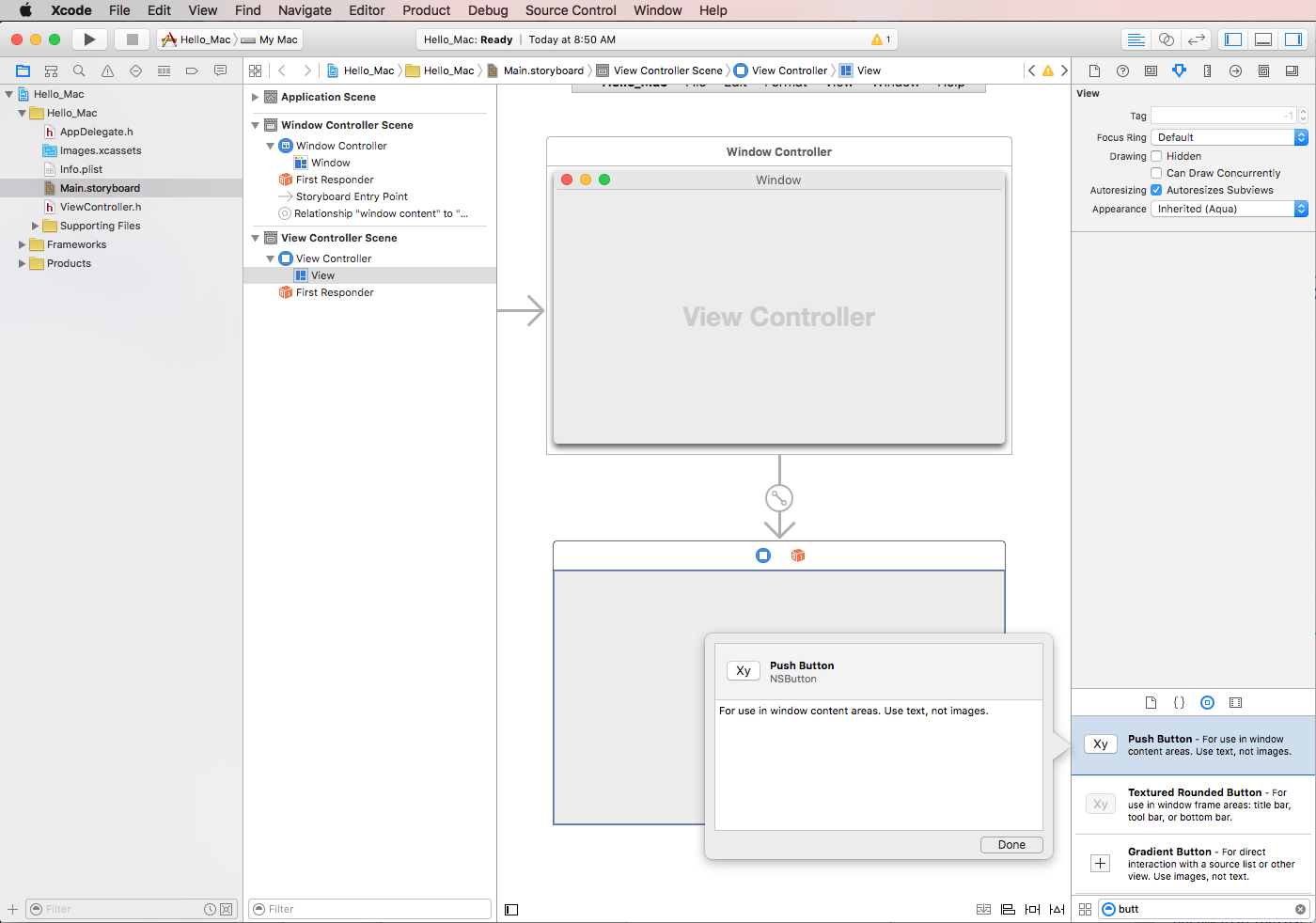Uncheck Autoresizes Subviews

tap(1155, 190)
